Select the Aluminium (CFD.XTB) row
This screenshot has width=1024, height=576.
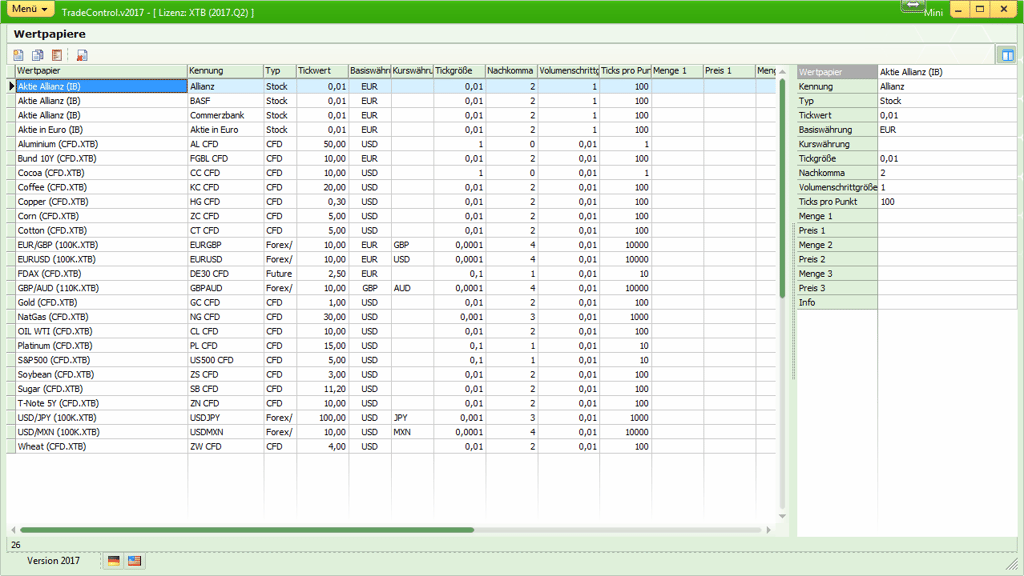click(391, 144)
